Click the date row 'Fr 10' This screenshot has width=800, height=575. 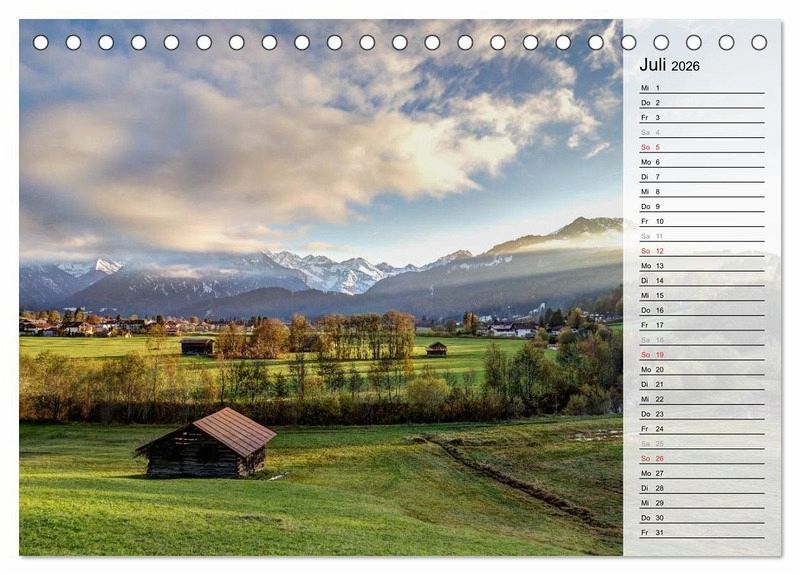(700, 221)
